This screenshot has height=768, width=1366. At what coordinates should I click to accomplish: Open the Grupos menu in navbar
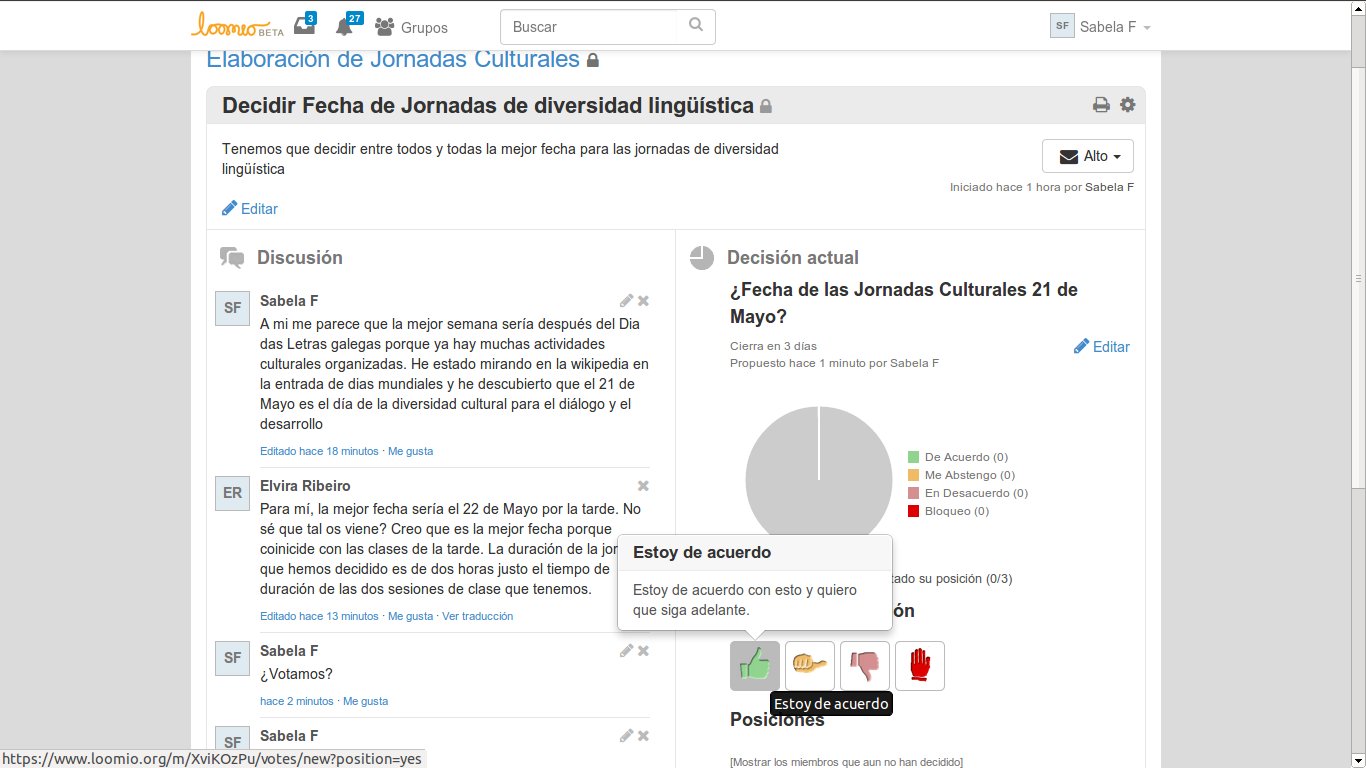coord(411,28)
